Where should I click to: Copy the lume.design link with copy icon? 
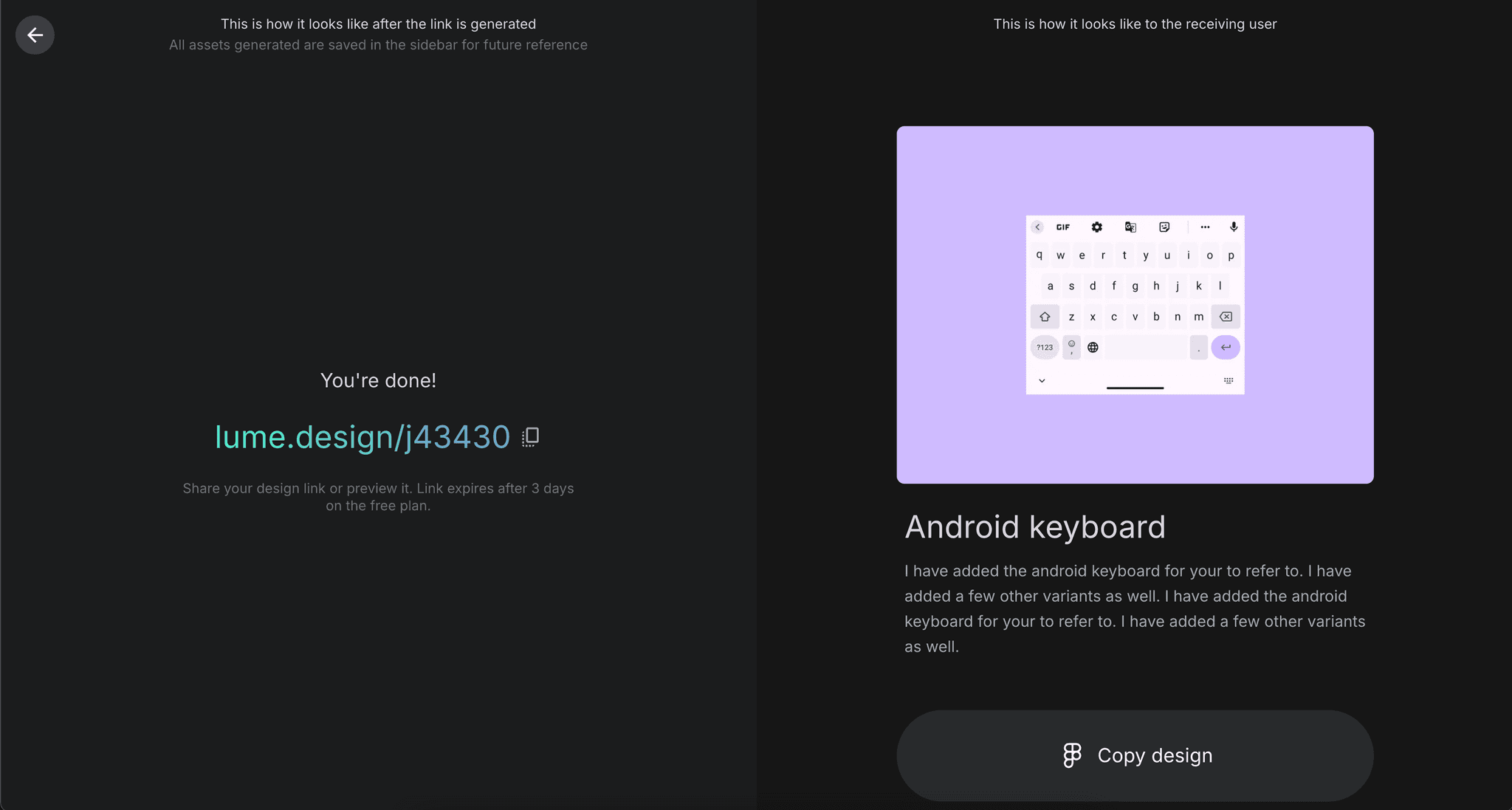[530, 437]
